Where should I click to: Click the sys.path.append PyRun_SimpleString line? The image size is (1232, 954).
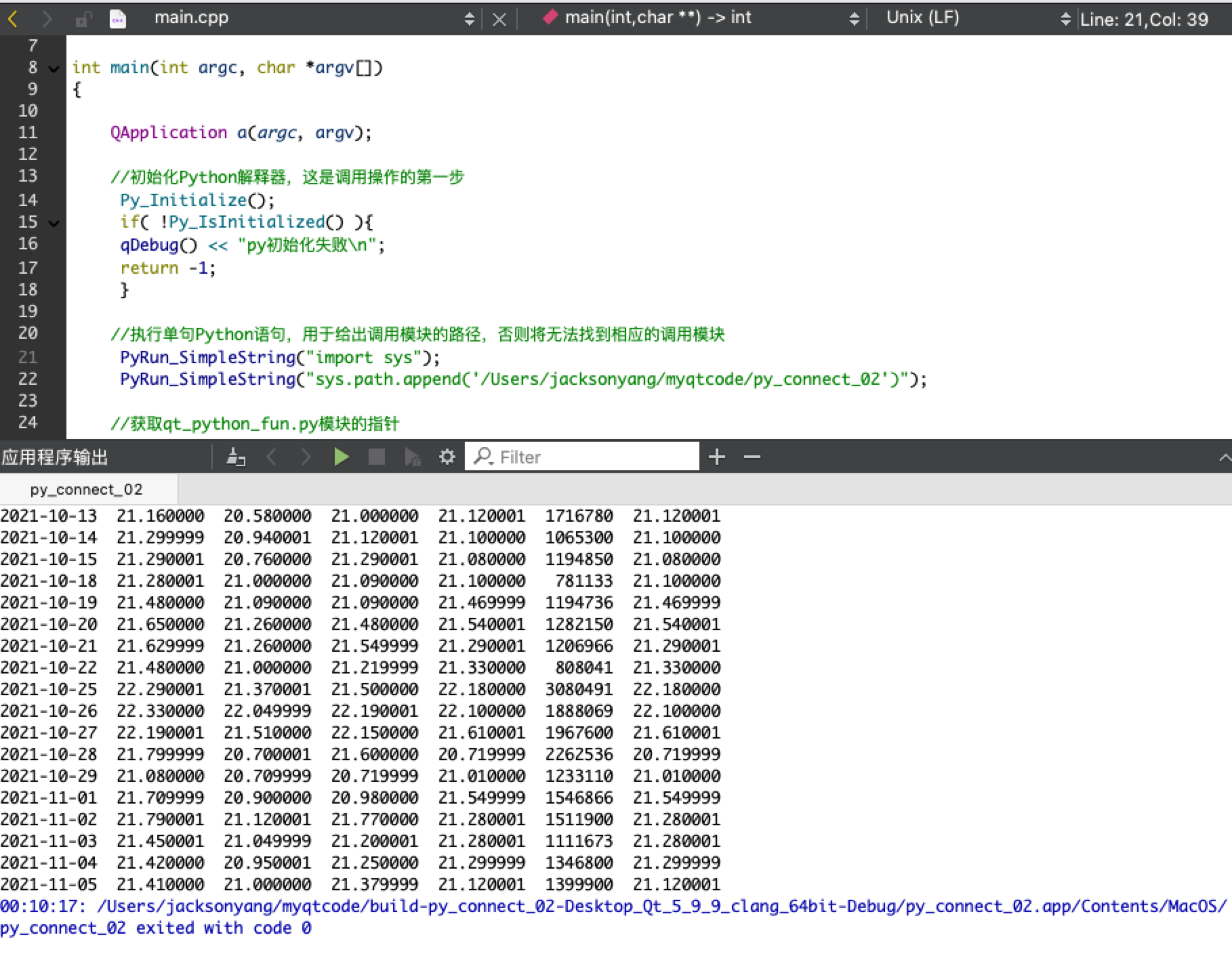click(x=523, y=379)
